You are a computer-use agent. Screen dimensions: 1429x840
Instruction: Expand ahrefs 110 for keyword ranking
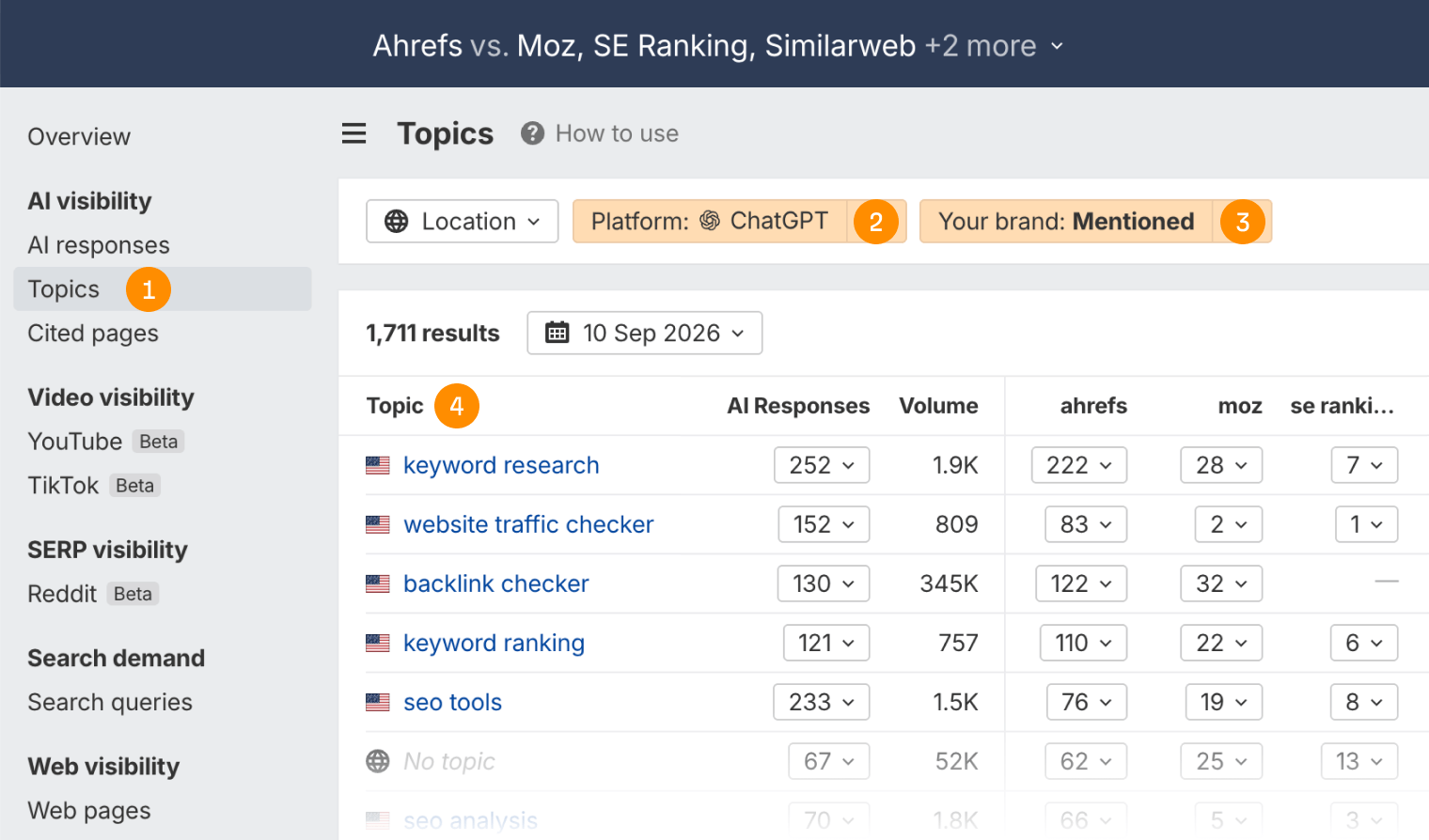coord(1084,643)
